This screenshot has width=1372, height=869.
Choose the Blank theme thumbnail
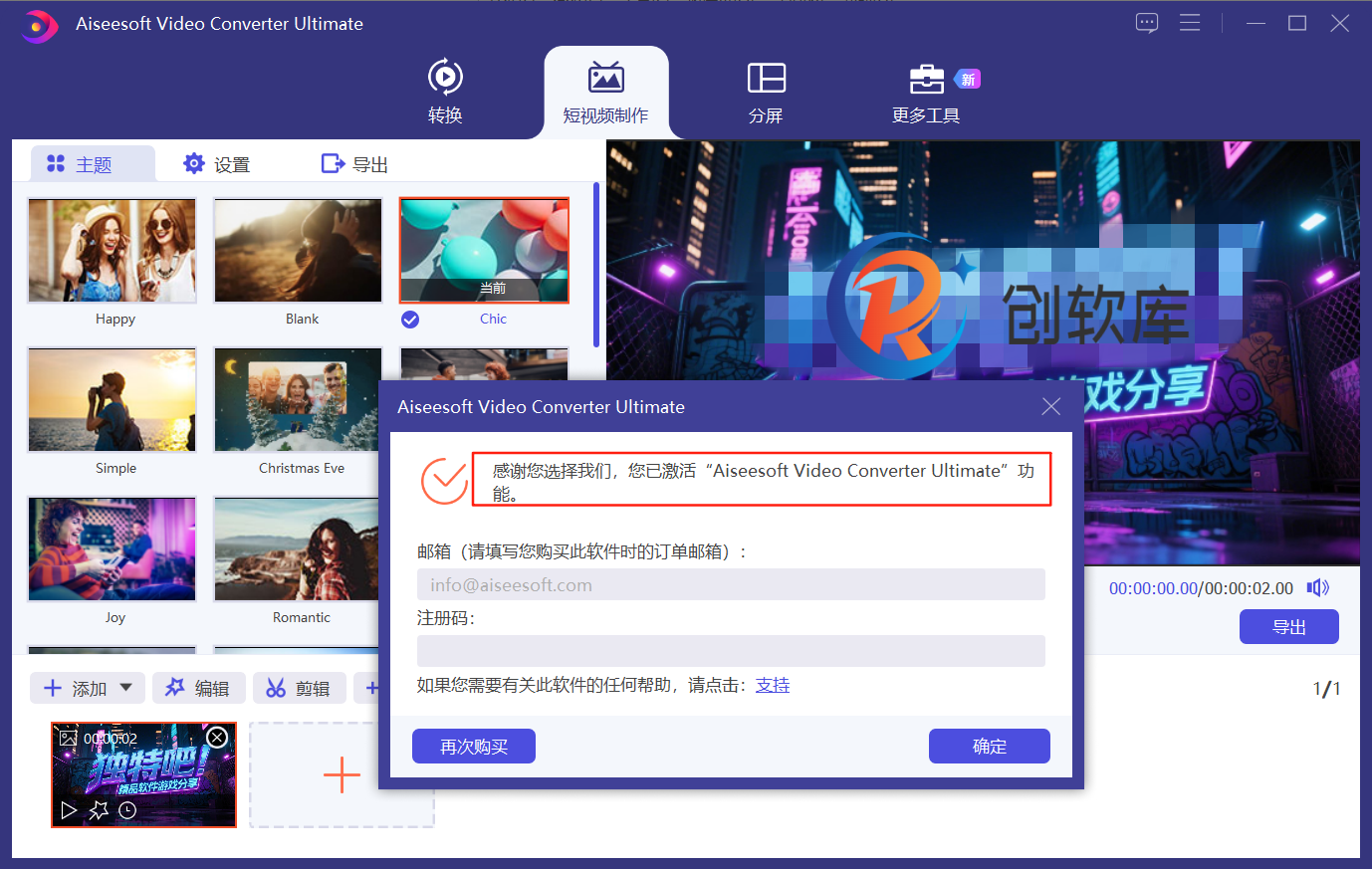[x=299, y=250]
